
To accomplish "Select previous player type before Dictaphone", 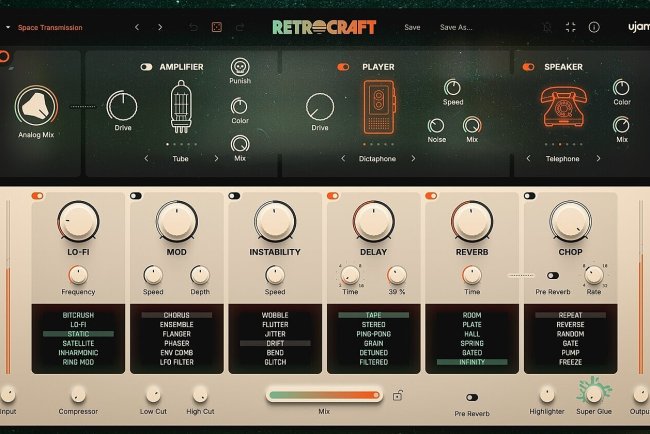I will point(343,158).
